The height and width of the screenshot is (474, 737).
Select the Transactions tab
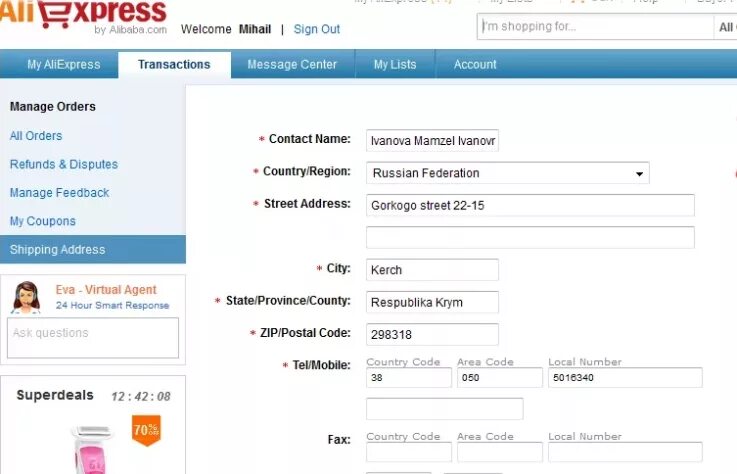coord(174,64)
